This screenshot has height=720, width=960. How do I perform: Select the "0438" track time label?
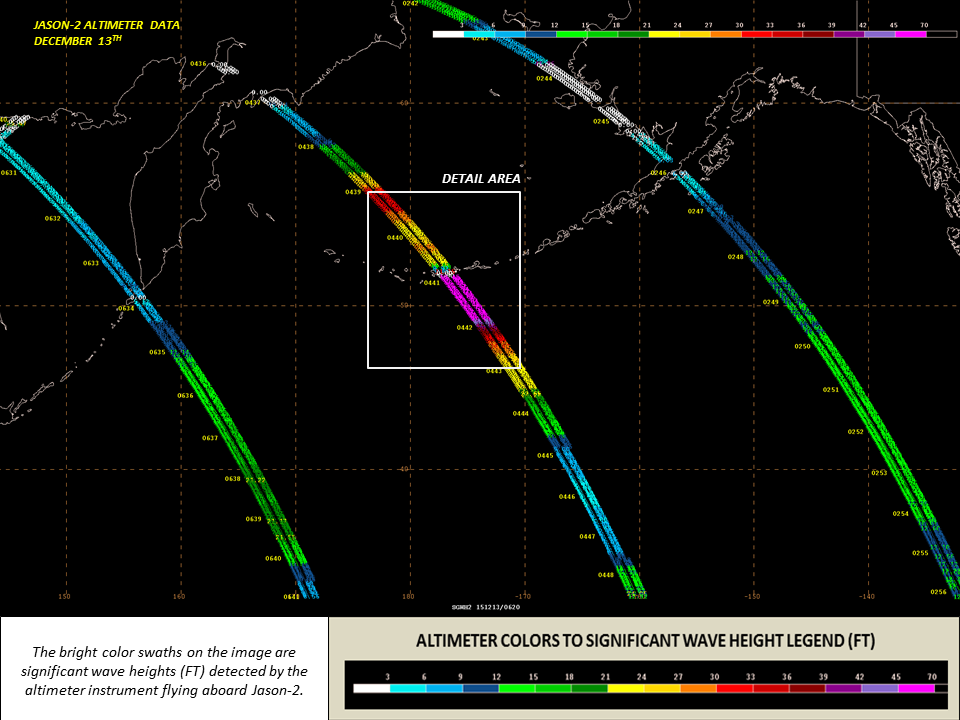click(x=306, y=147)
